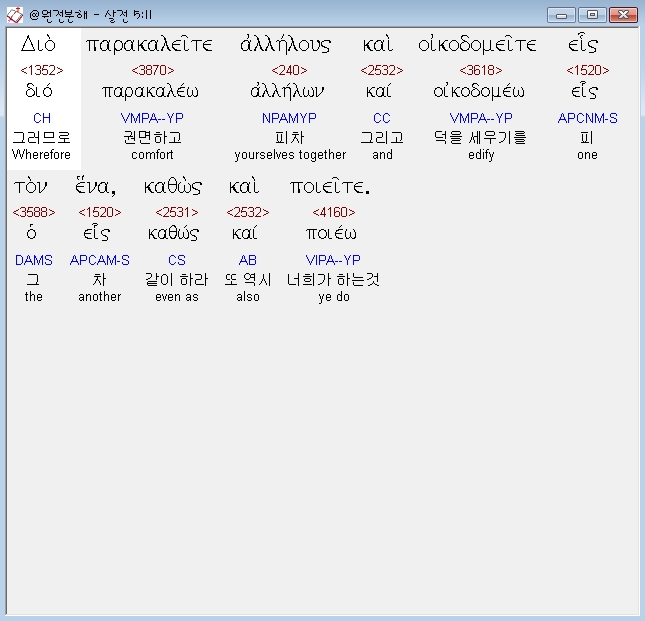
Task: Click the Korean gloss 같이 하라
Action: tap(176, 280)
